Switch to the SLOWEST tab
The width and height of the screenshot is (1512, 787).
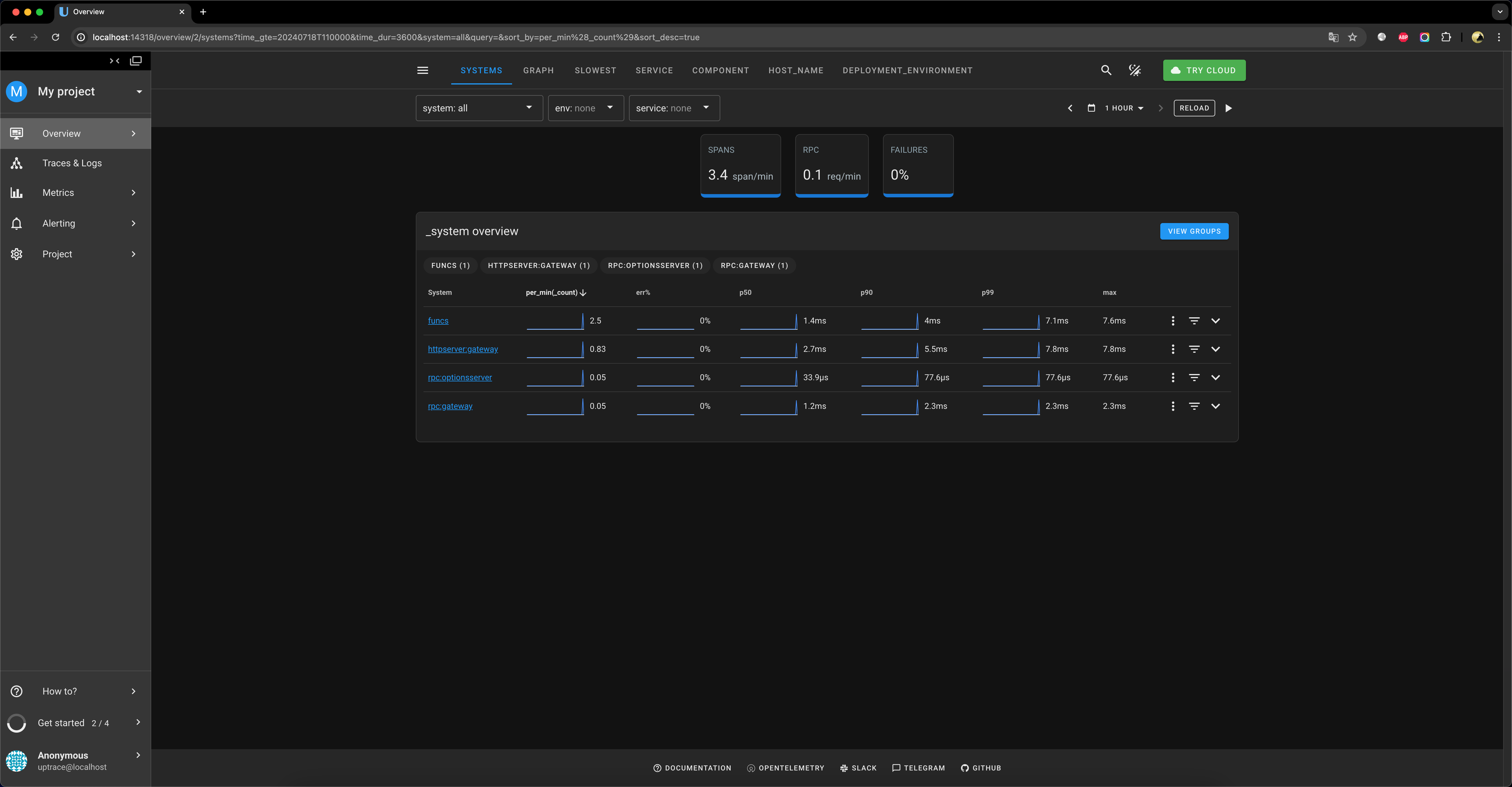click(x=595, y=71)
